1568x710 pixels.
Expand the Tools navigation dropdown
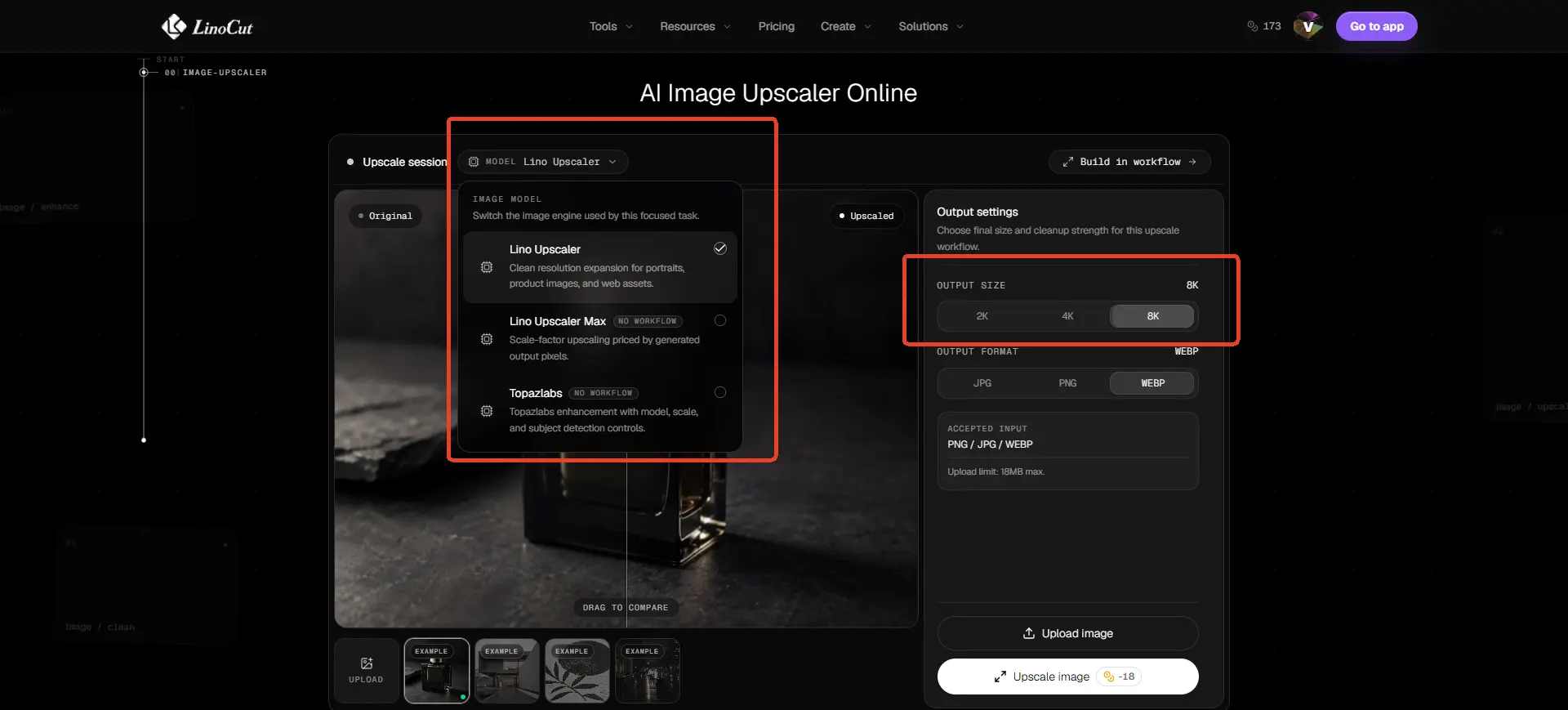click(x=611, y=26)
